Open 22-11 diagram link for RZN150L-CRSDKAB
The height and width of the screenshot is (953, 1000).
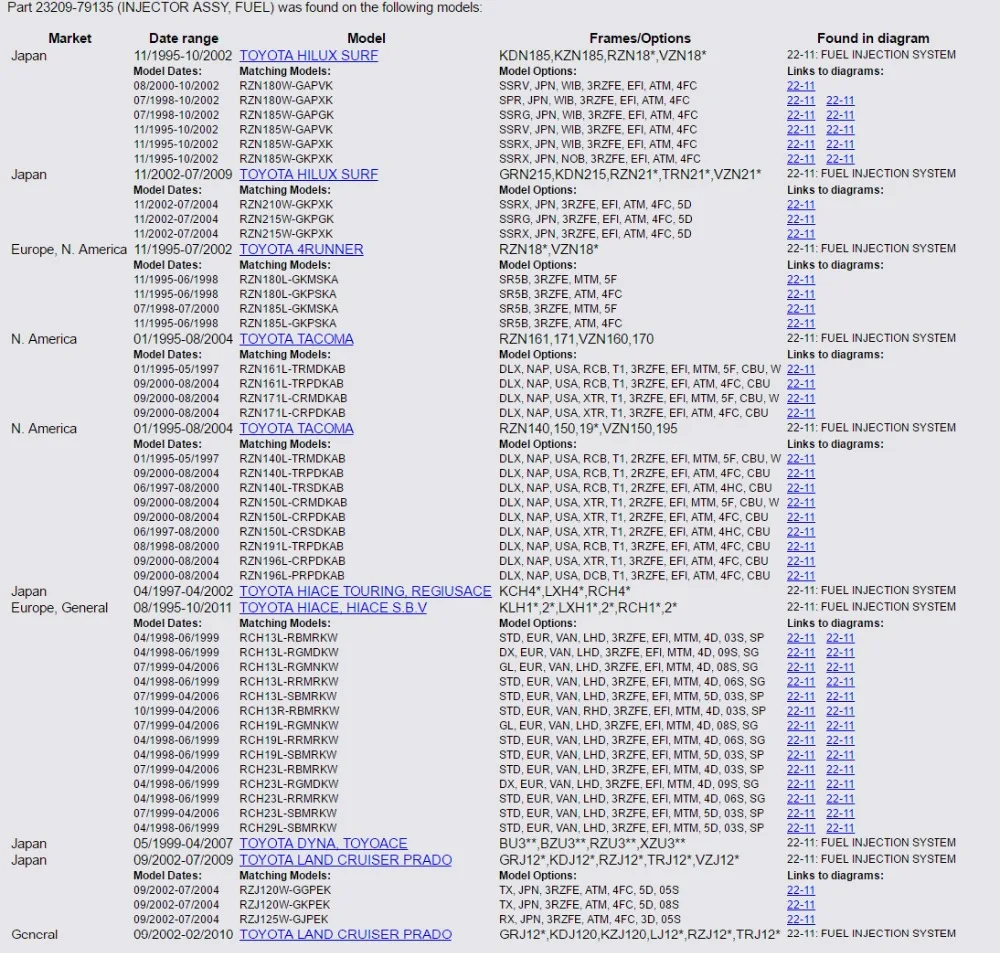(x=800, y=532)
